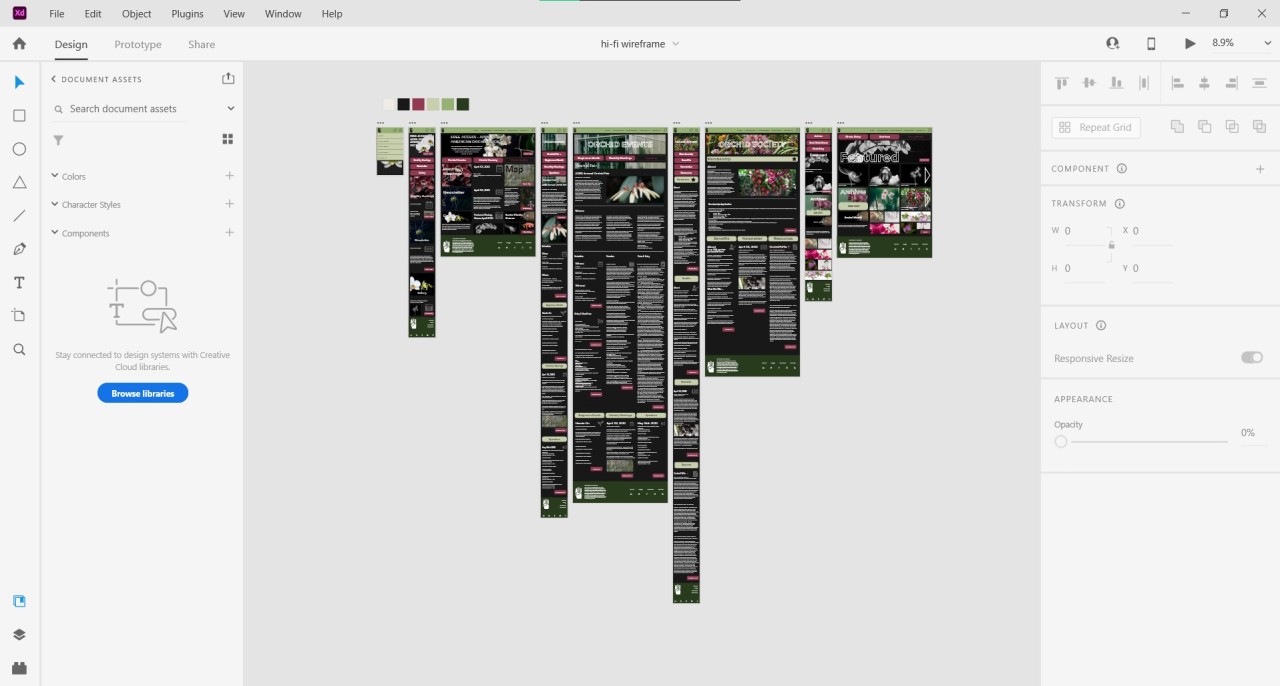
Task: Toggle the Responsive Resize switch
Action: tap(1251, 358)
